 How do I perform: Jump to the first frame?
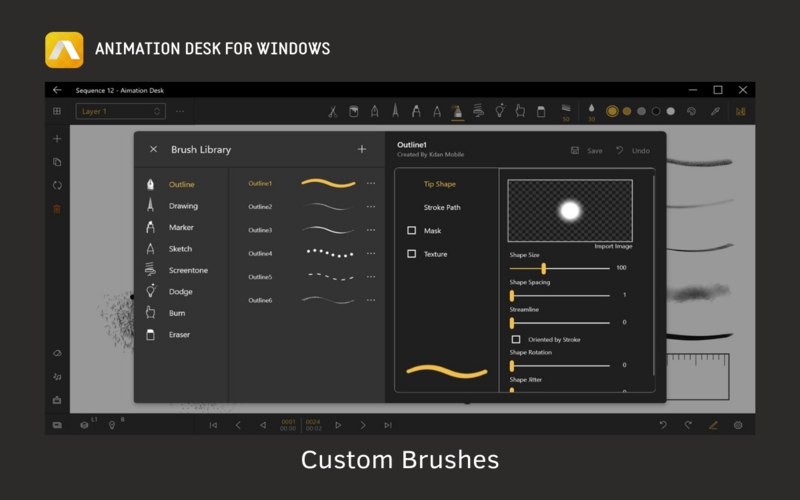[213, 425]
